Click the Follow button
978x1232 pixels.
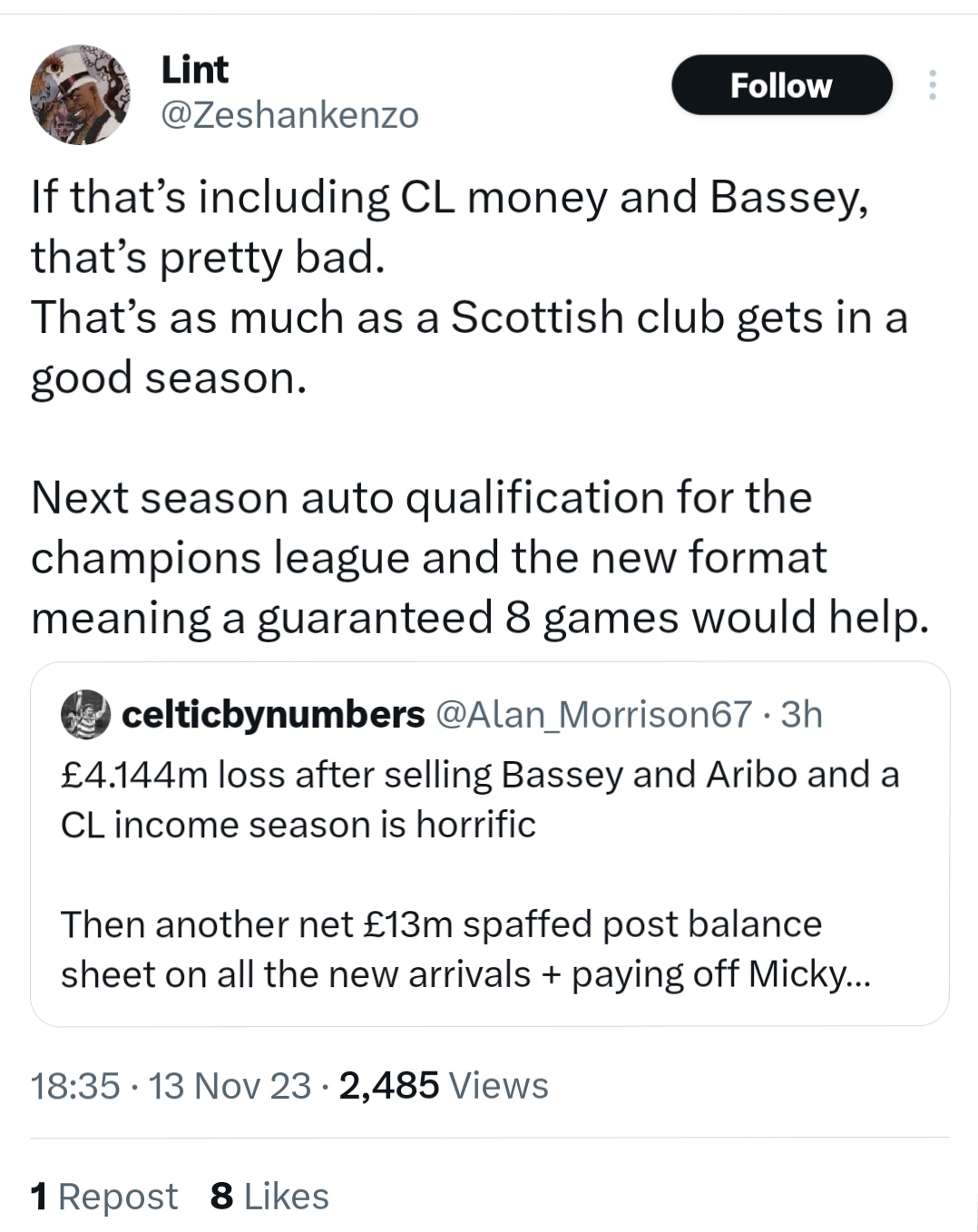point(781,85)
